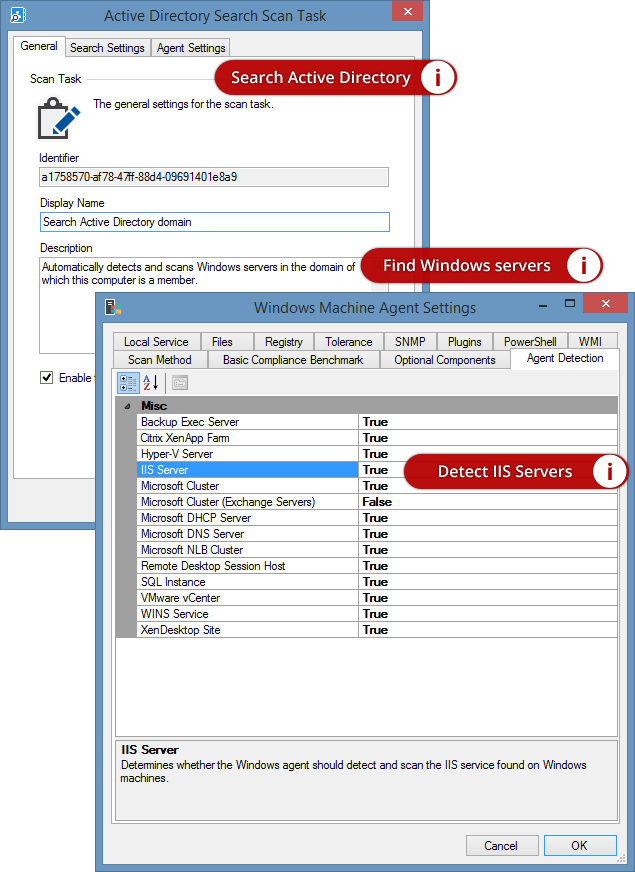
Task: Open the Basic Compliance Benchmark tab
Action: click(293, 360)
